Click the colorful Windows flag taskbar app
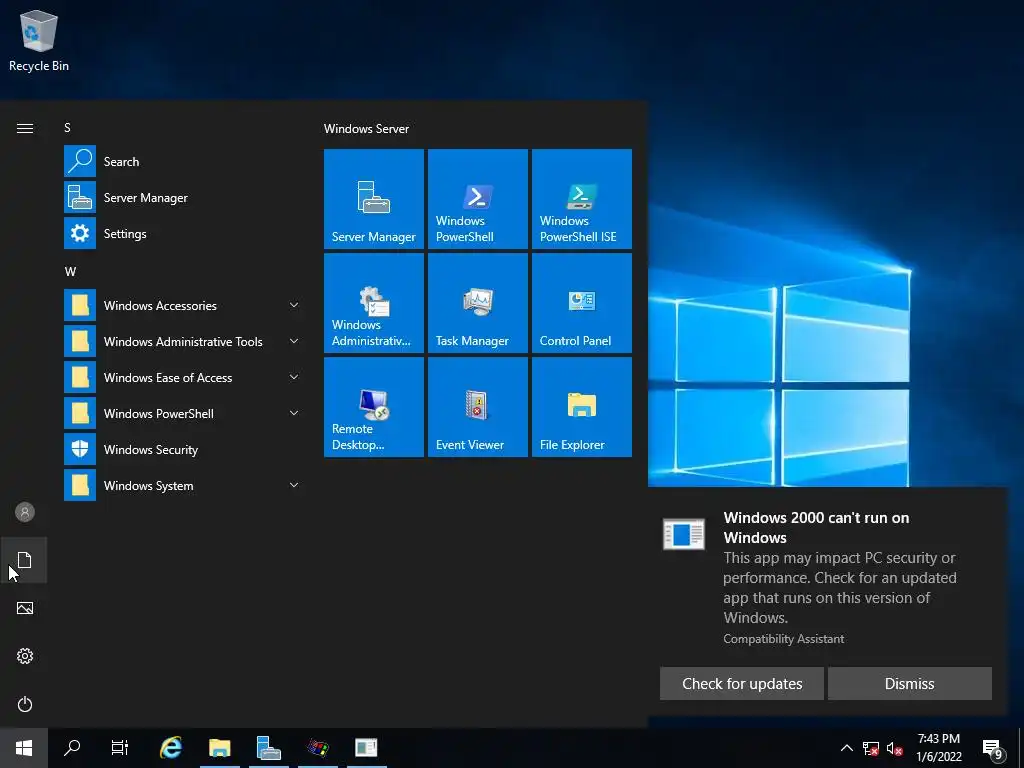This screenshot has height=768, width=1024. (317, 748)
